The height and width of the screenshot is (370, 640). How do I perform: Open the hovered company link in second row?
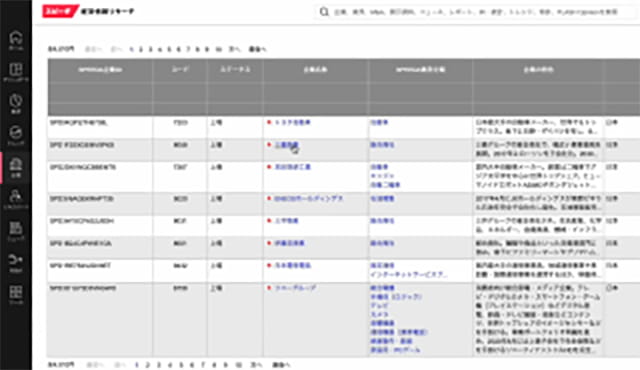click(286, 145)
